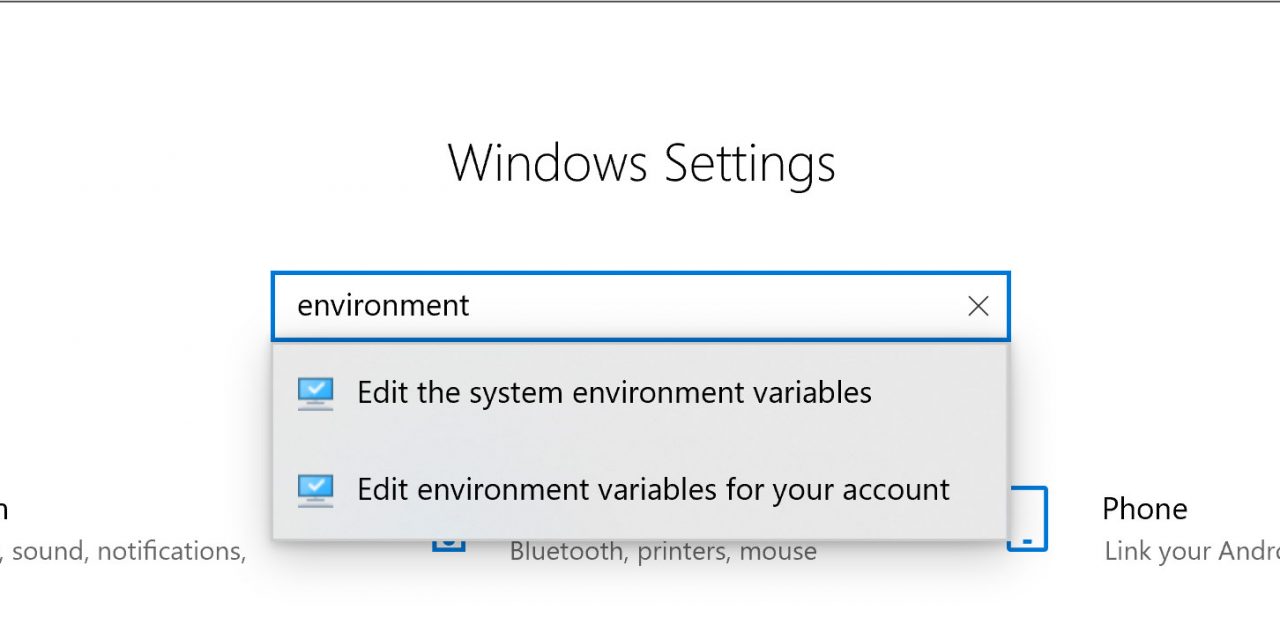Open 'Edit the system environment variables' suggestion

point(614,393)
